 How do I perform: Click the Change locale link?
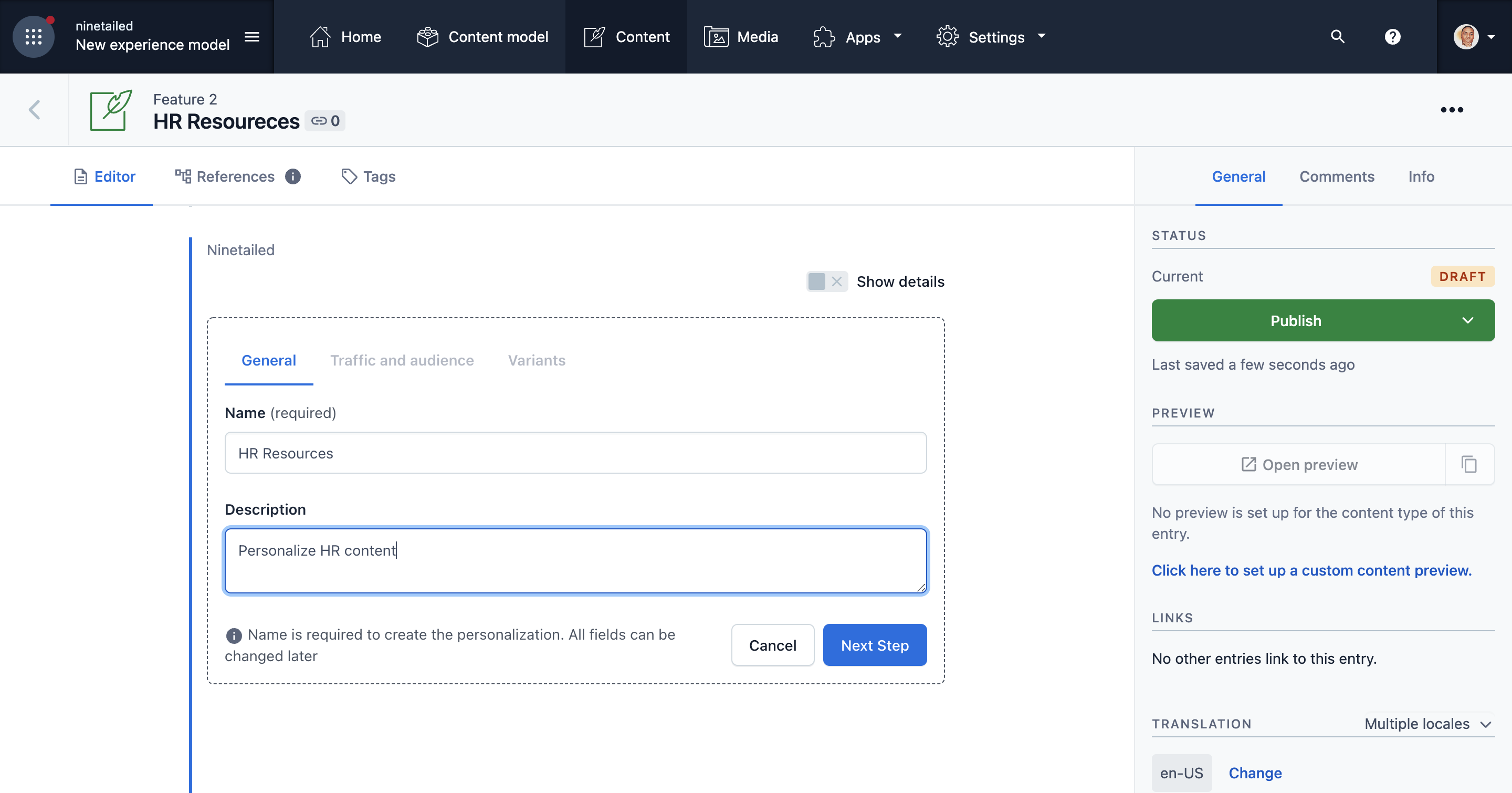(1255, 773)
